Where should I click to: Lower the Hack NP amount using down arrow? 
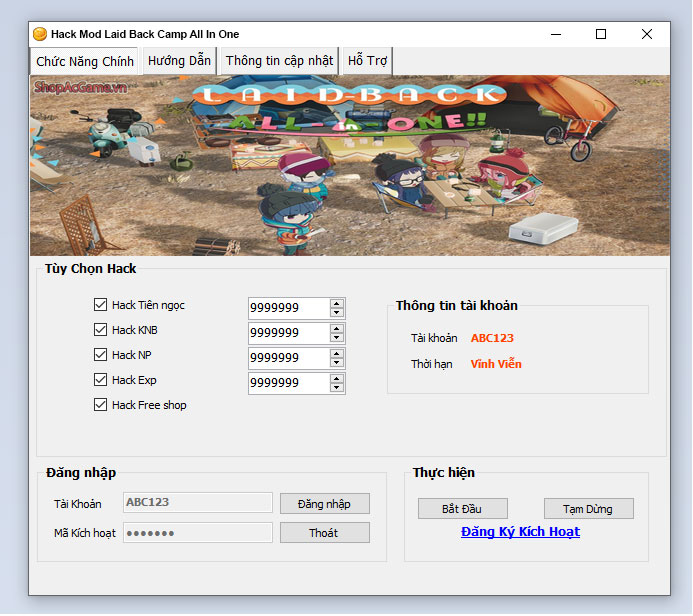click(337, 363)
